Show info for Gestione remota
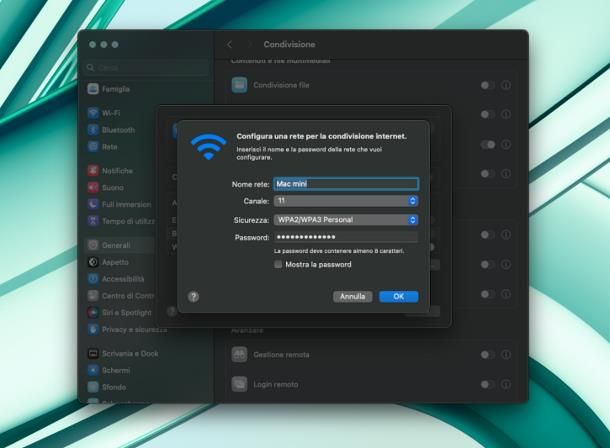 tap(506, 354)
